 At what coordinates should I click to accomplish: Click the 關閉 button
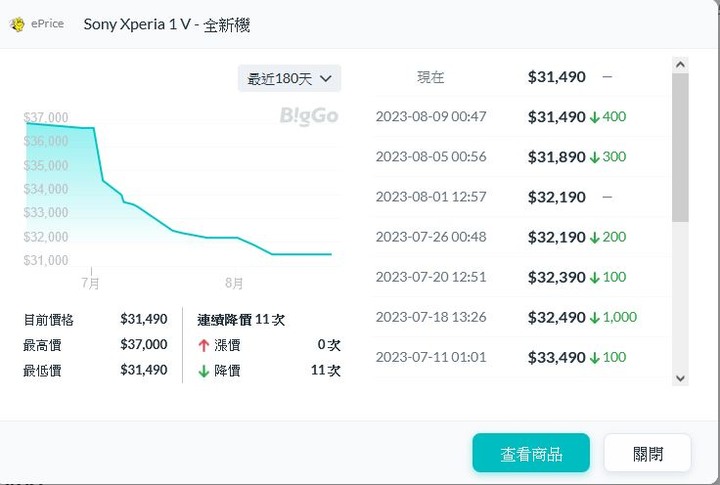point(647,453)
